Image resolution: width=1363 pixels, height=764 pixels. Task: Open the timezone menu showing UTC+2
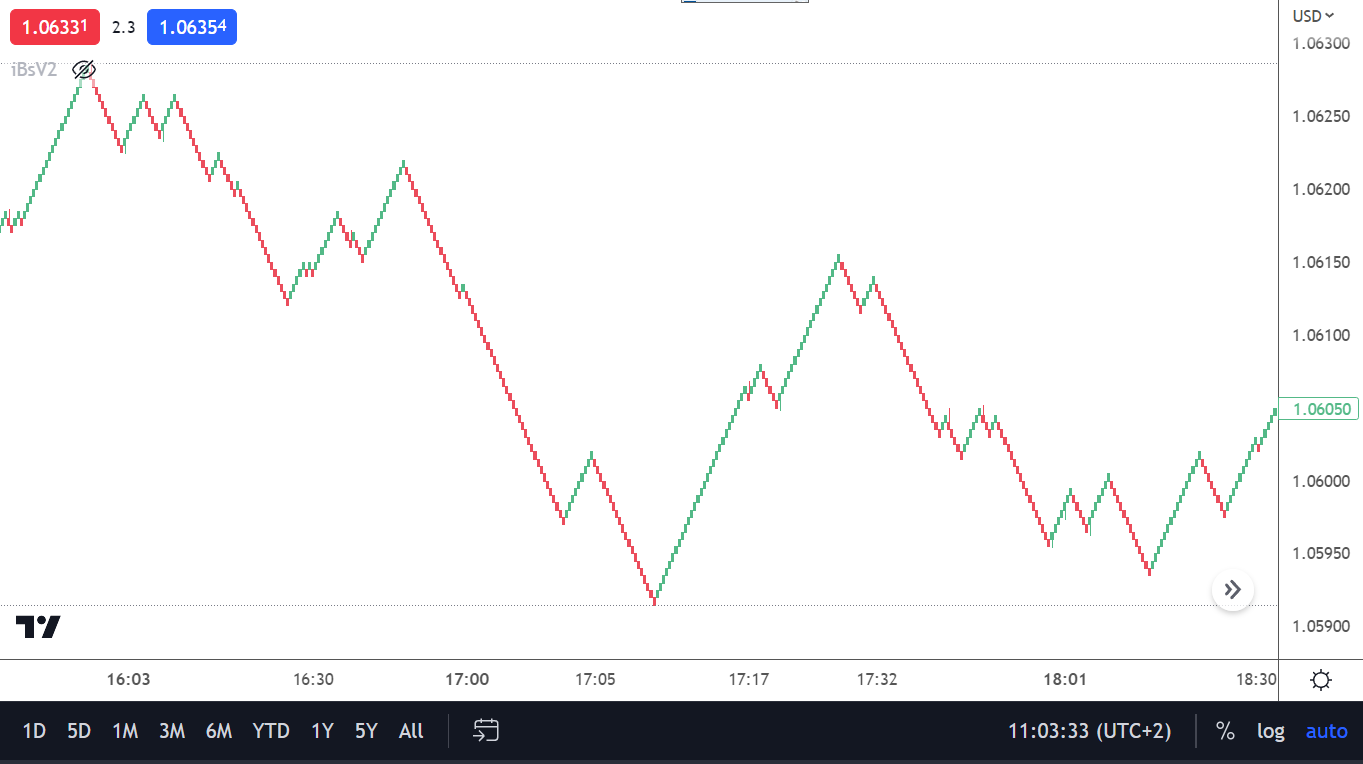[x=1089, y=731]
